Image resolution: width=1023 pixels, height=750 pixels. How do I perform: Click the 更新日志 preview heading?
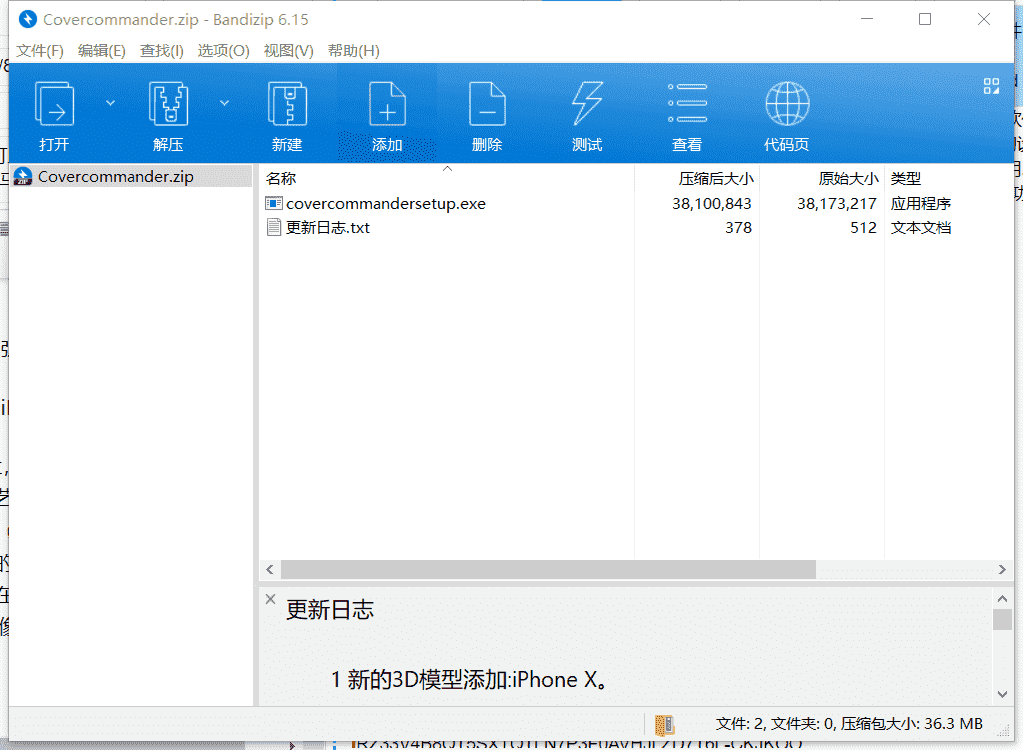point(329,610)
